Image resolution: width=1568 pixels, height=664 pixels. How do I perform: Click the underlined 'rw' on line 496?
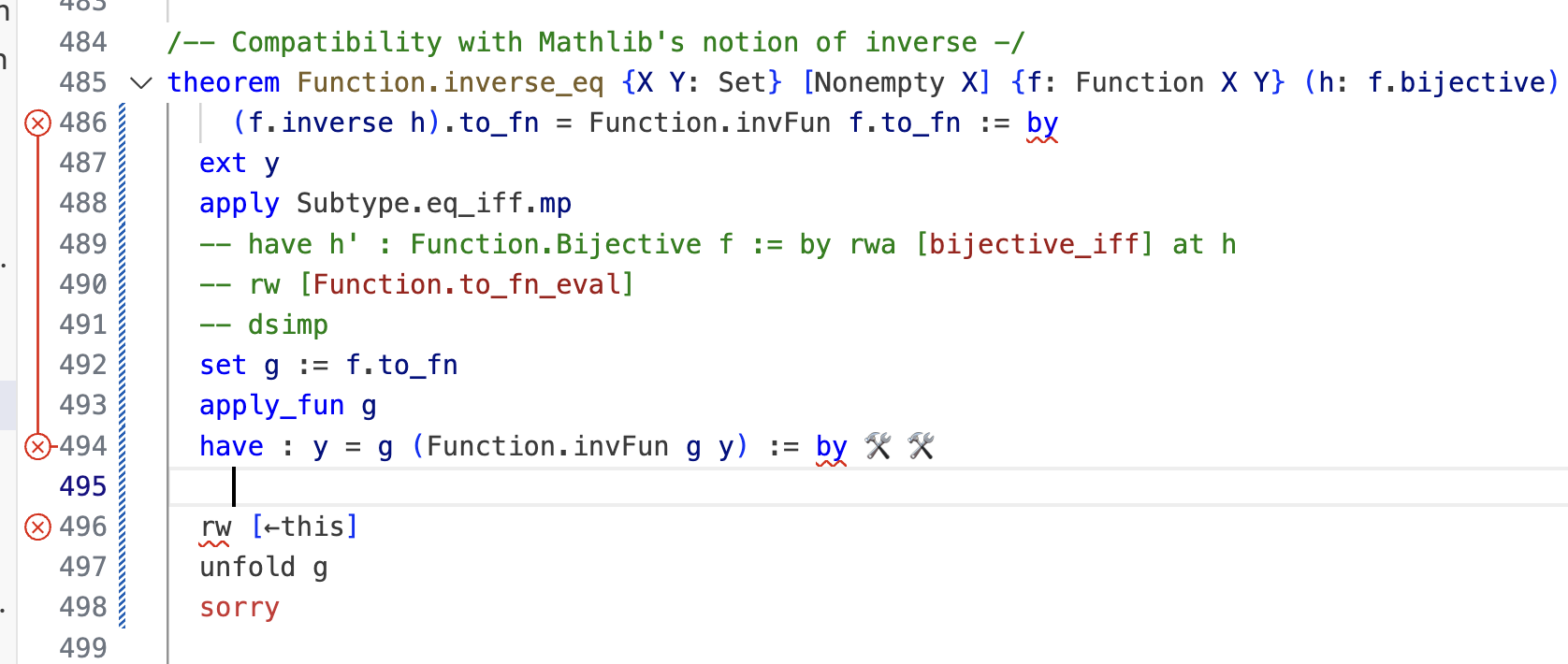point(215,527)
